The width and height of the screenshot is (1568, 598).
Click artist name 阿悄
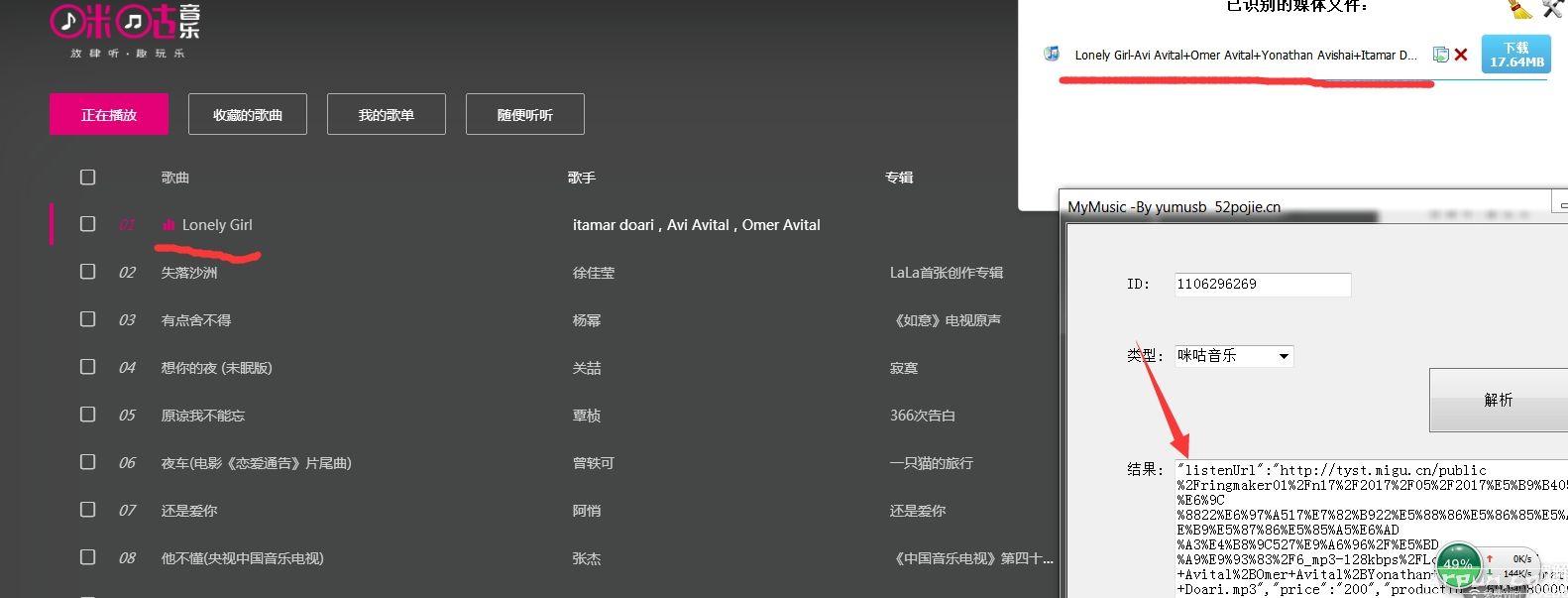point(587,511)
